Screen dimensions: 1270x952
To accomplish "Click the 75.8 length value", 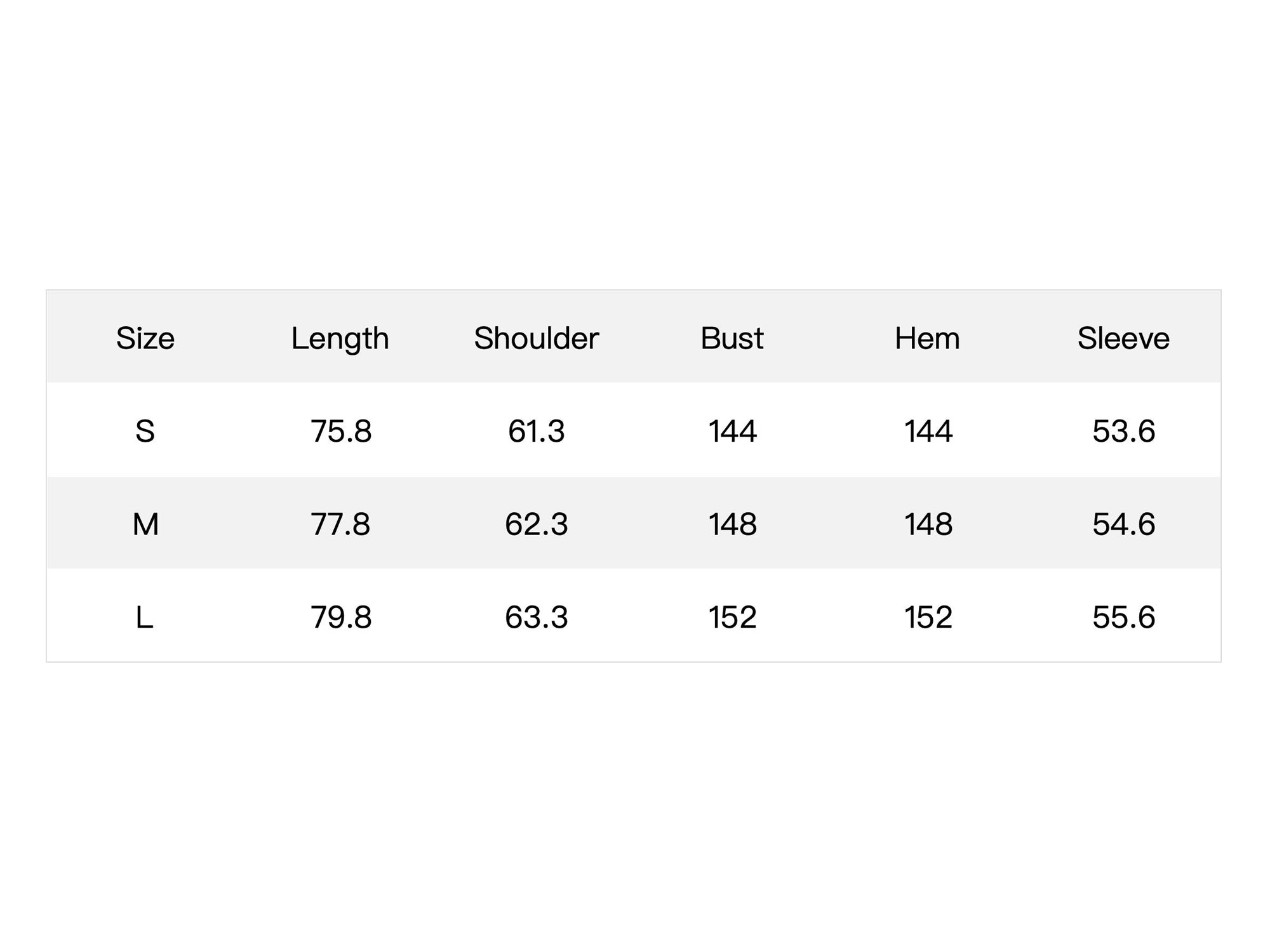I will point(341,432).
